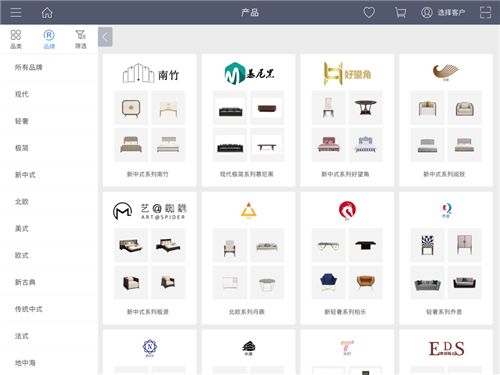Collapse sidebar with left chevron
This screenshot has width=500, height=375.
tap(105, 37)
